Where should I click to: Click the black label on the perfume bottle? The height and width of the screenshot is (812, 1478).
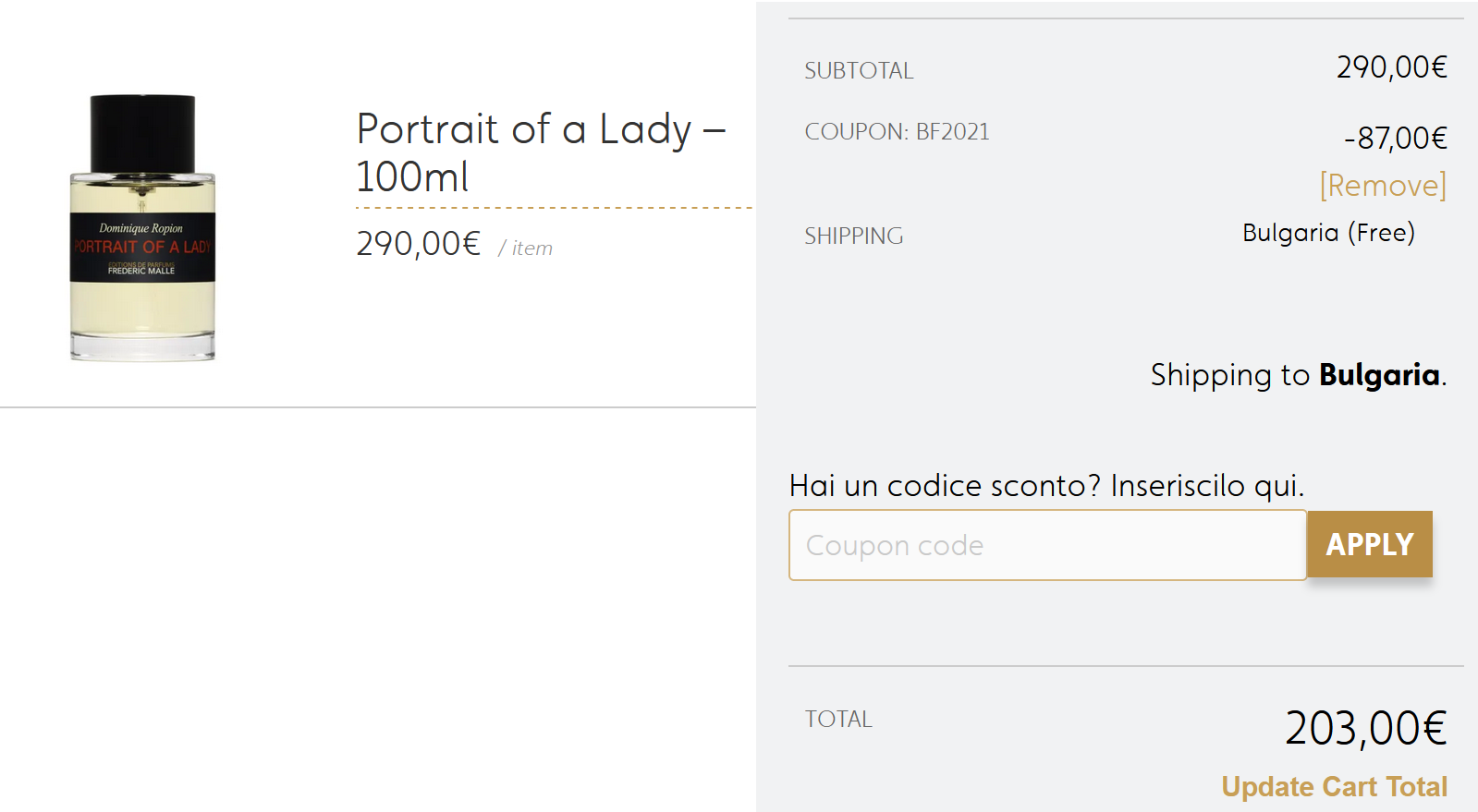[x=142, y=248]
